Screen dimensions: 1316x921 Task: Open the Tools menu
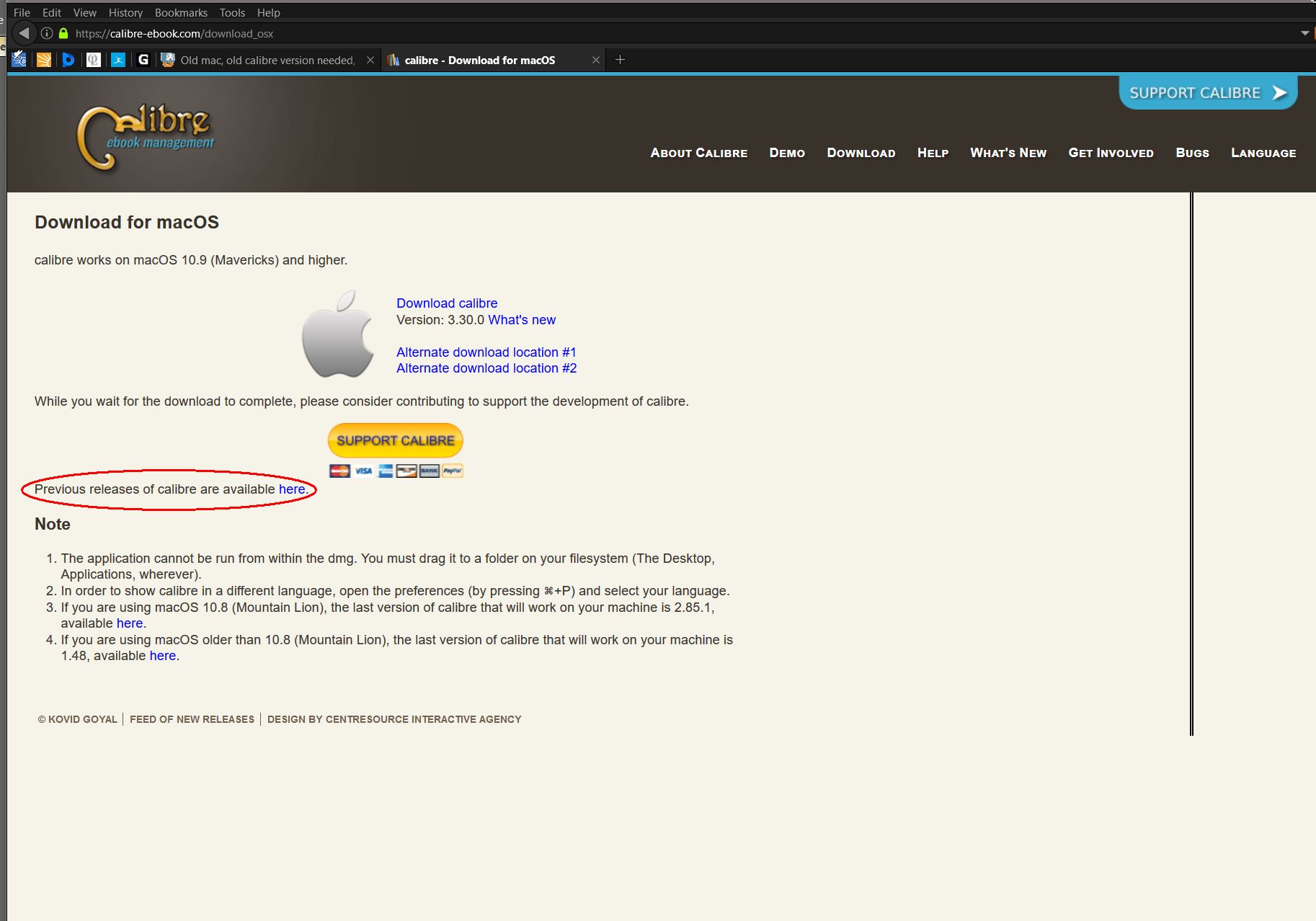click(x=232, y=12)
